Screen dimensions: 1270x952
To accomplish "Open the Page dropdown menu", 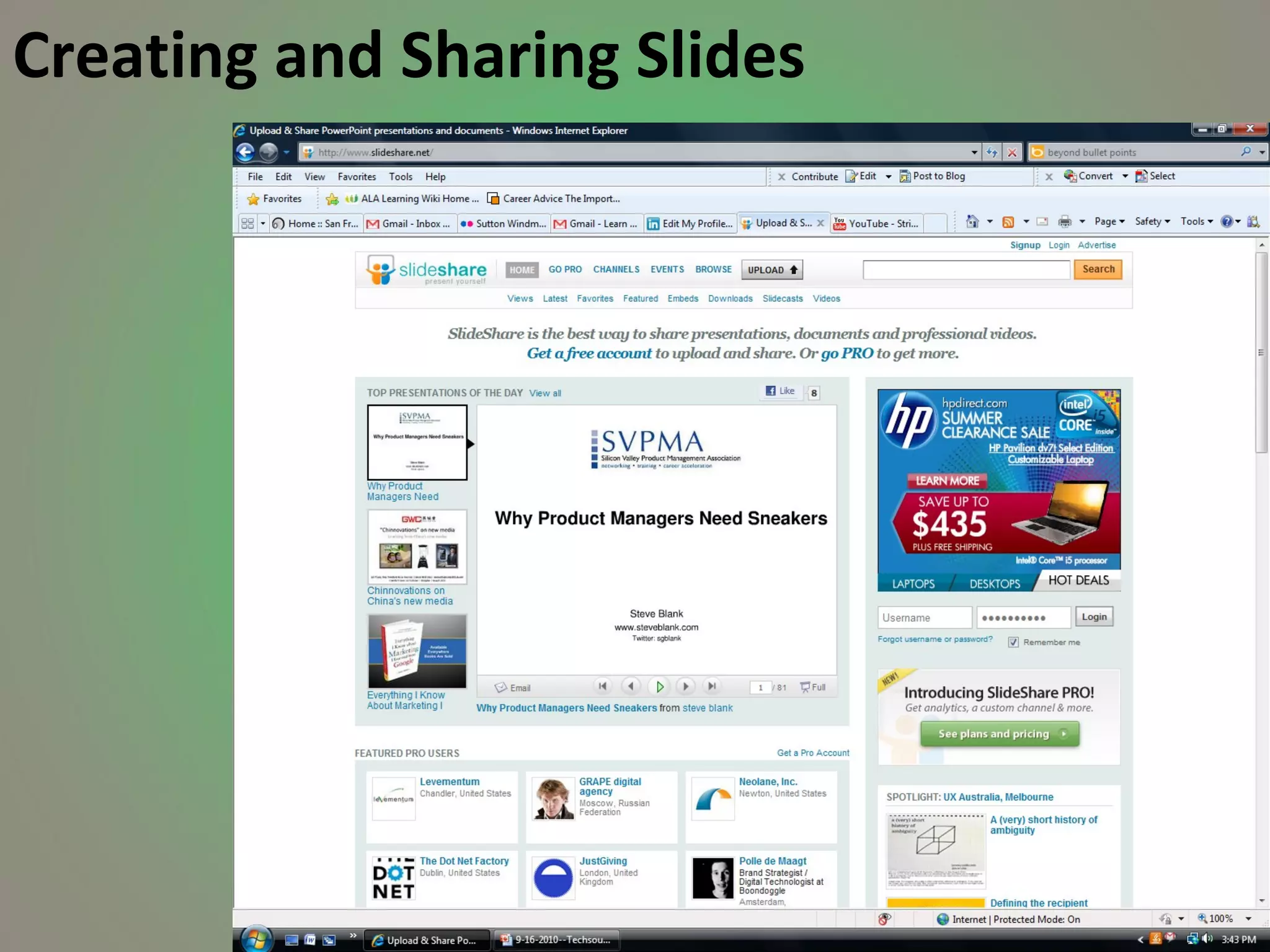I will point(1109,221).
